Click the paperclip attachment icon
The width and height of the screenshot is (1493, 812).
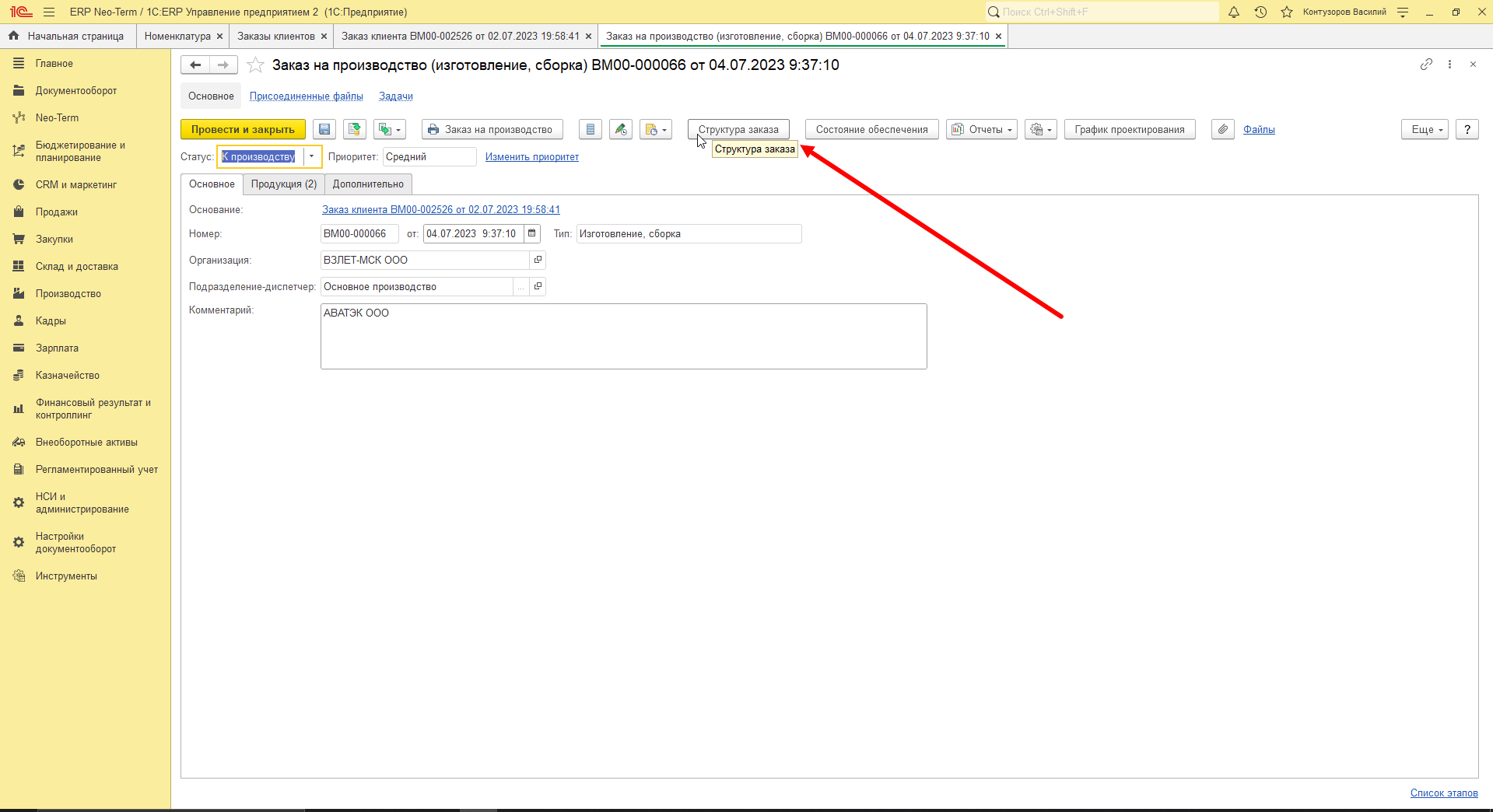pos(1223,130)
